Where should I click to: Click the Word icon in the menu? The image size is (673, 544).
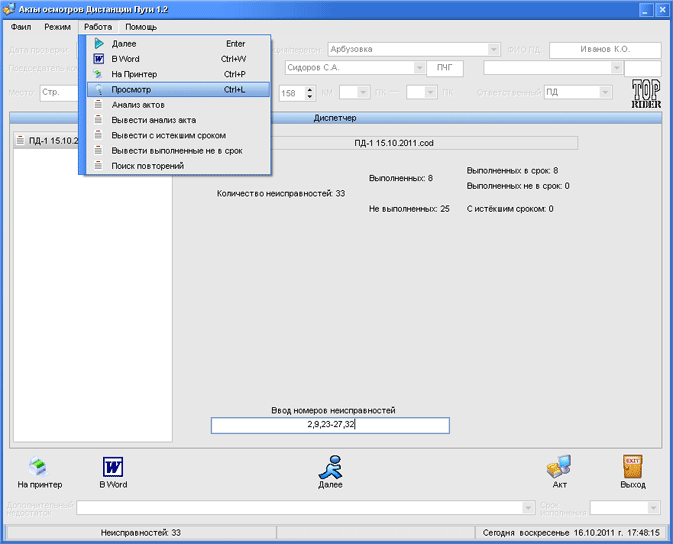click(x=99, y=59)
